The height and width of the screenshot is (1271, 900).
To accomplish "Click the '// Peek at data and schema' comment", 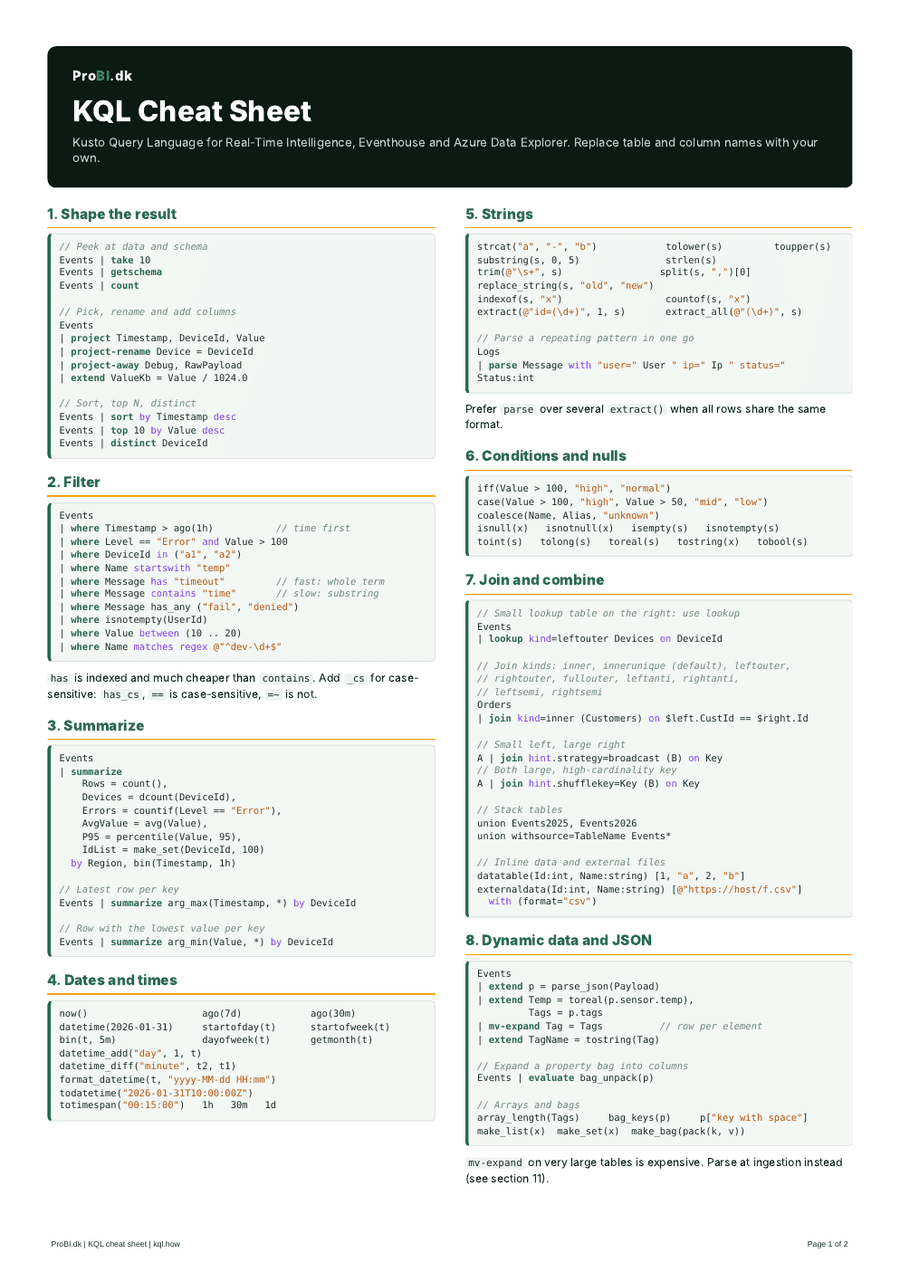I will tap(134, 246).
